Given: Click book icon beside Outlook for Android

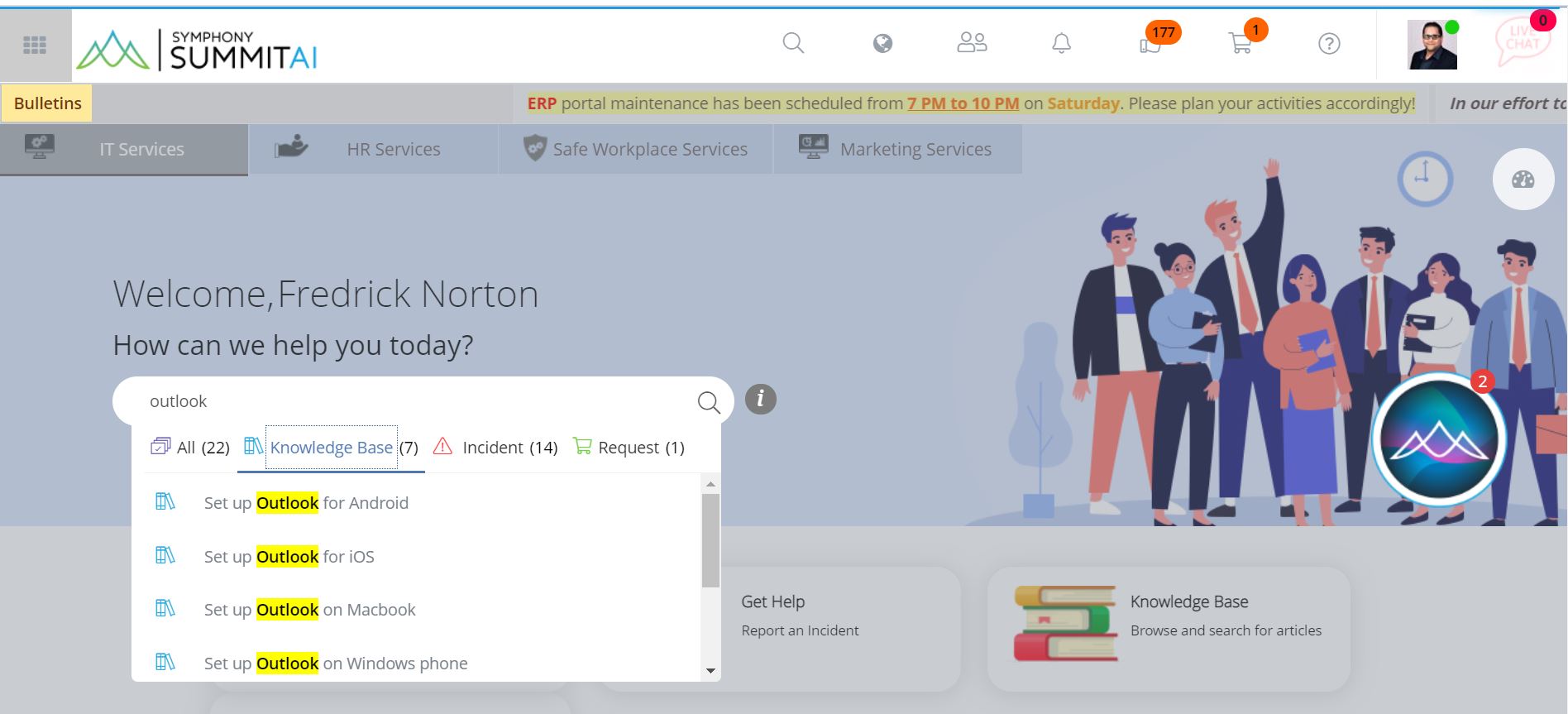Looking at the screenshot, I should point(165,501).
